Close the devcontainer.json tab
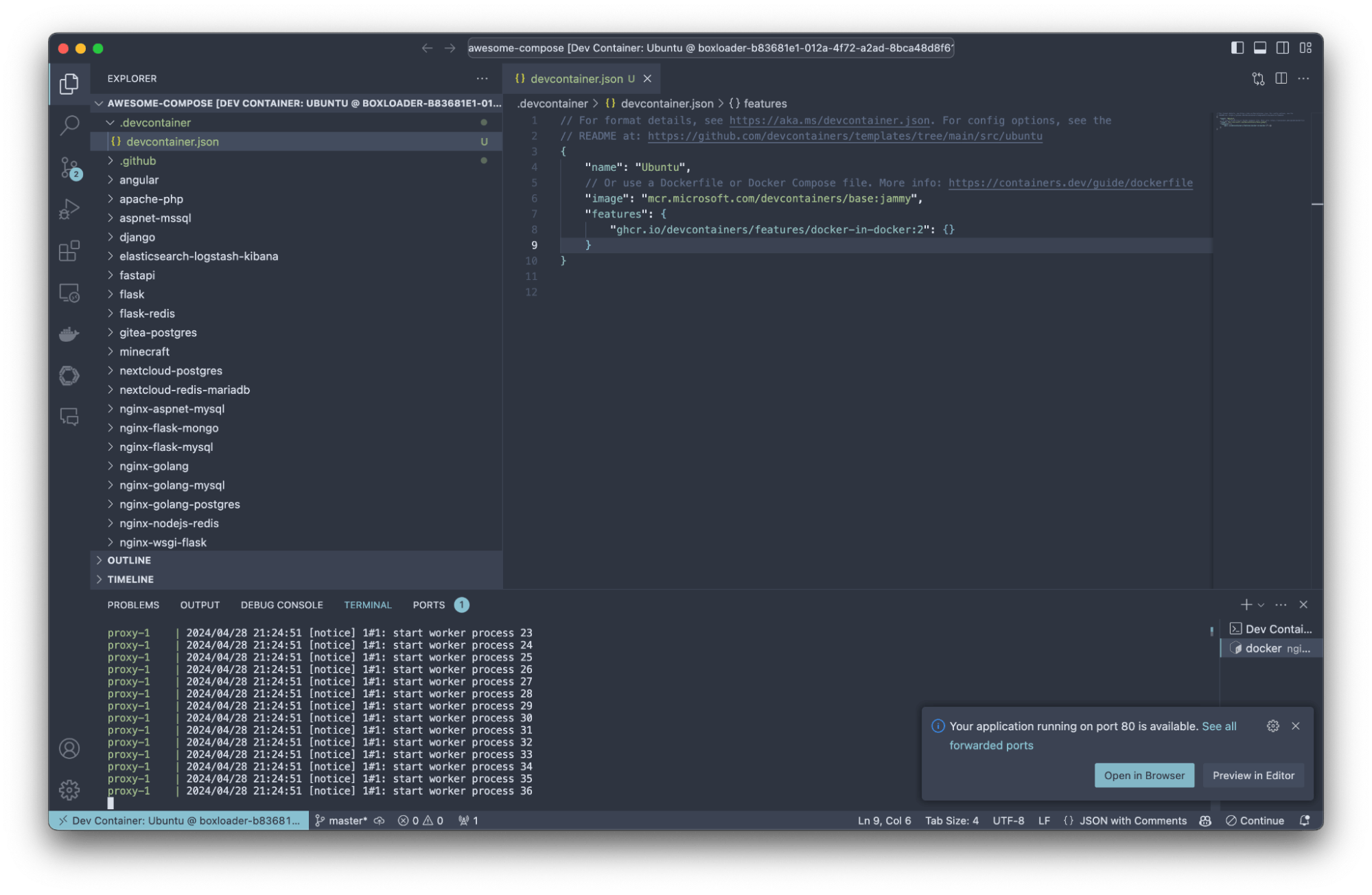1372x895 pixels. click(647, 79)
